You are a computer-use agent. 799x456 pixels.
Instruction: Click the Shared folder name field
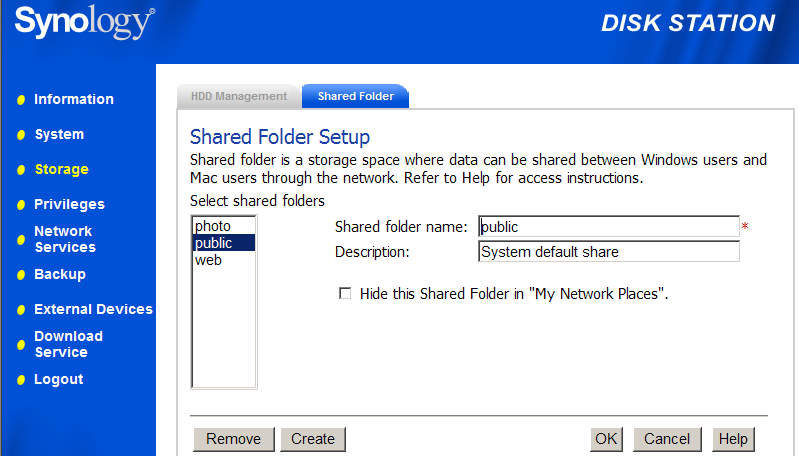[x=608, y=227]
